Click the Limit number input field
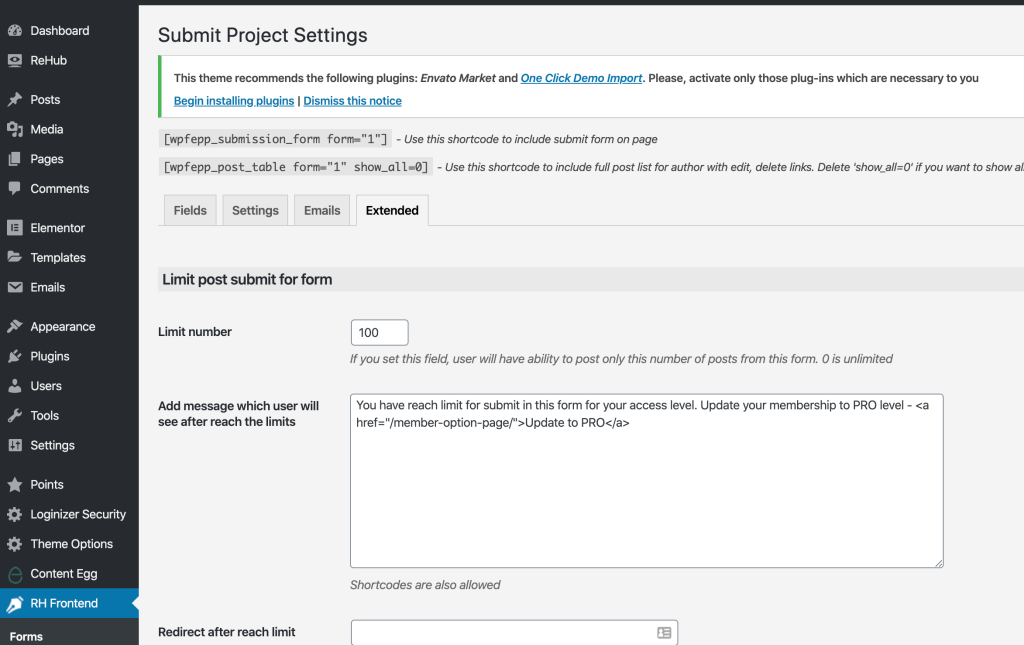Image resolution: width=1024 pixels, height=645 pixels. 380,333
